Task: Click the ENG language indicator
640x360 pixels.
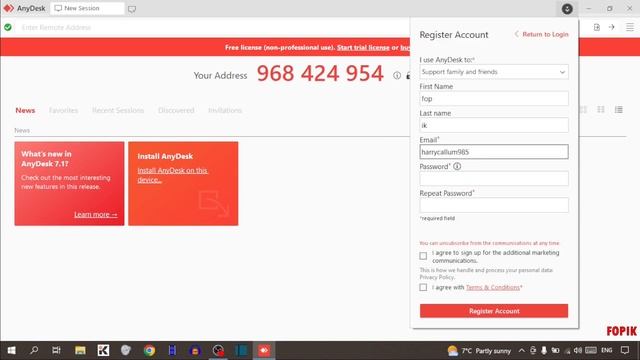Action: tap(607, 350)
